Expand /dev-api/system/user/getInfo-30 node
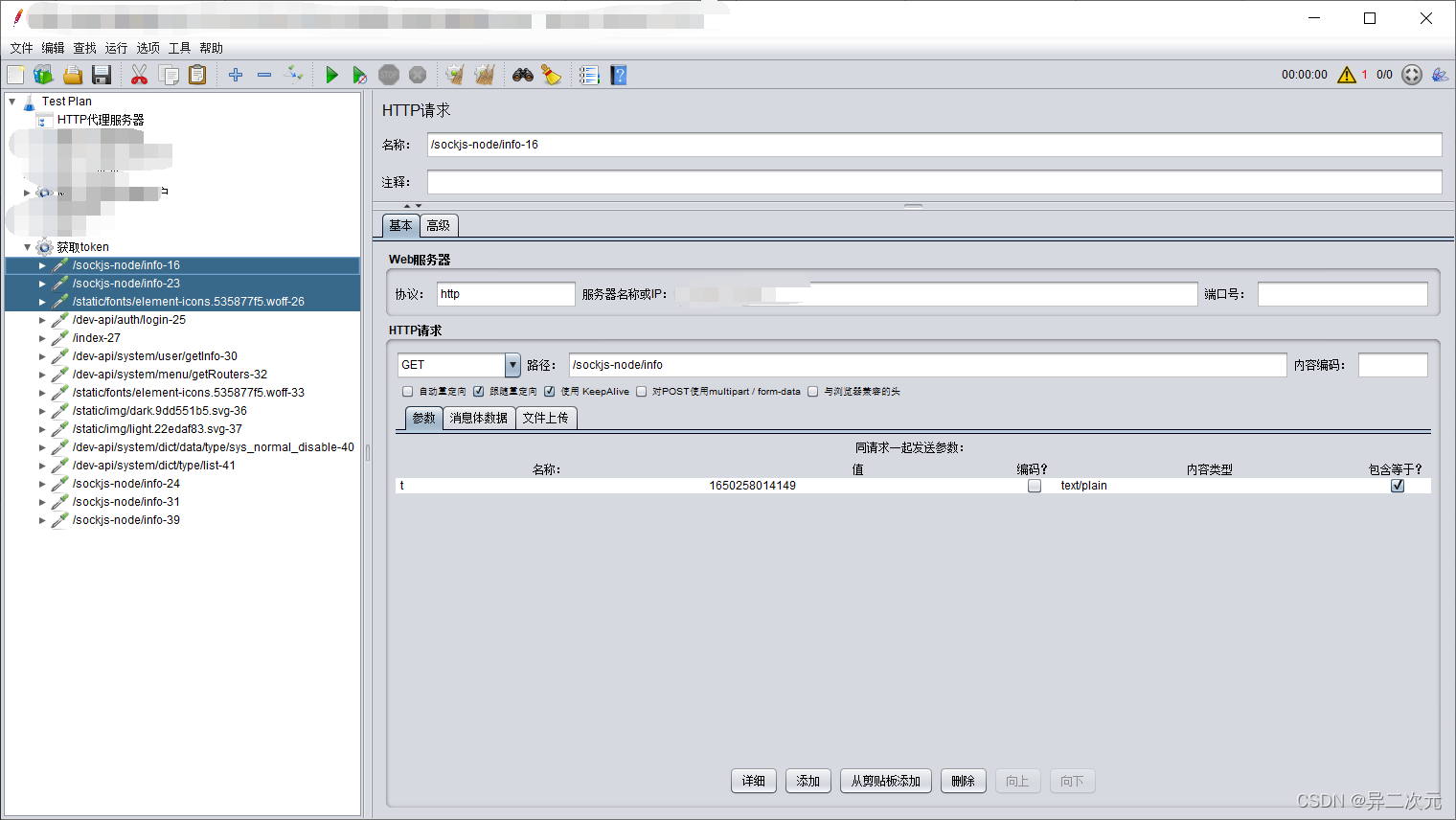The image size is (1456, 820). tap(42, 356)
